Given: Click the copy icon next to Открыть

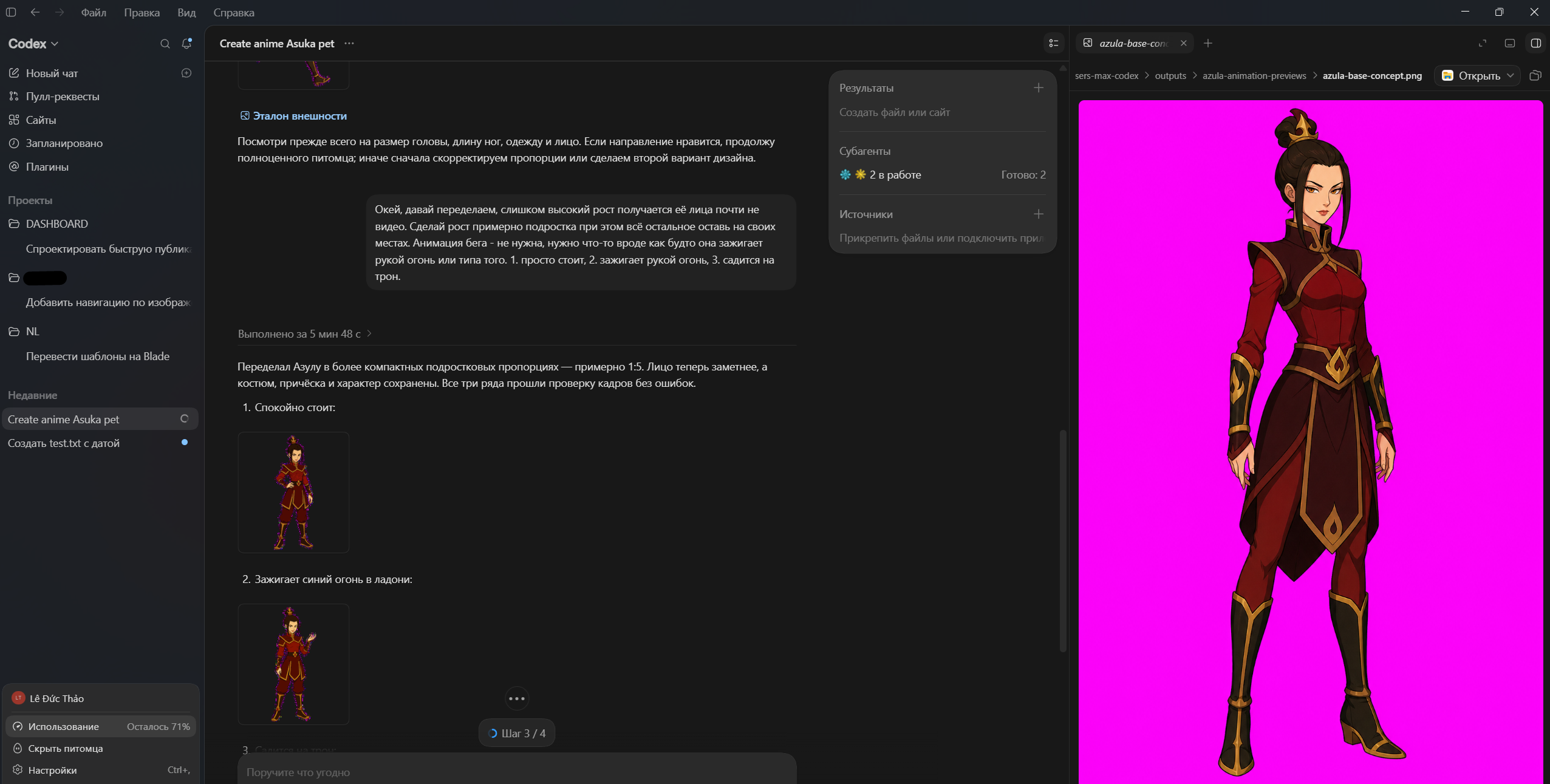Looking at the screenshot, I should [1535, 76].
